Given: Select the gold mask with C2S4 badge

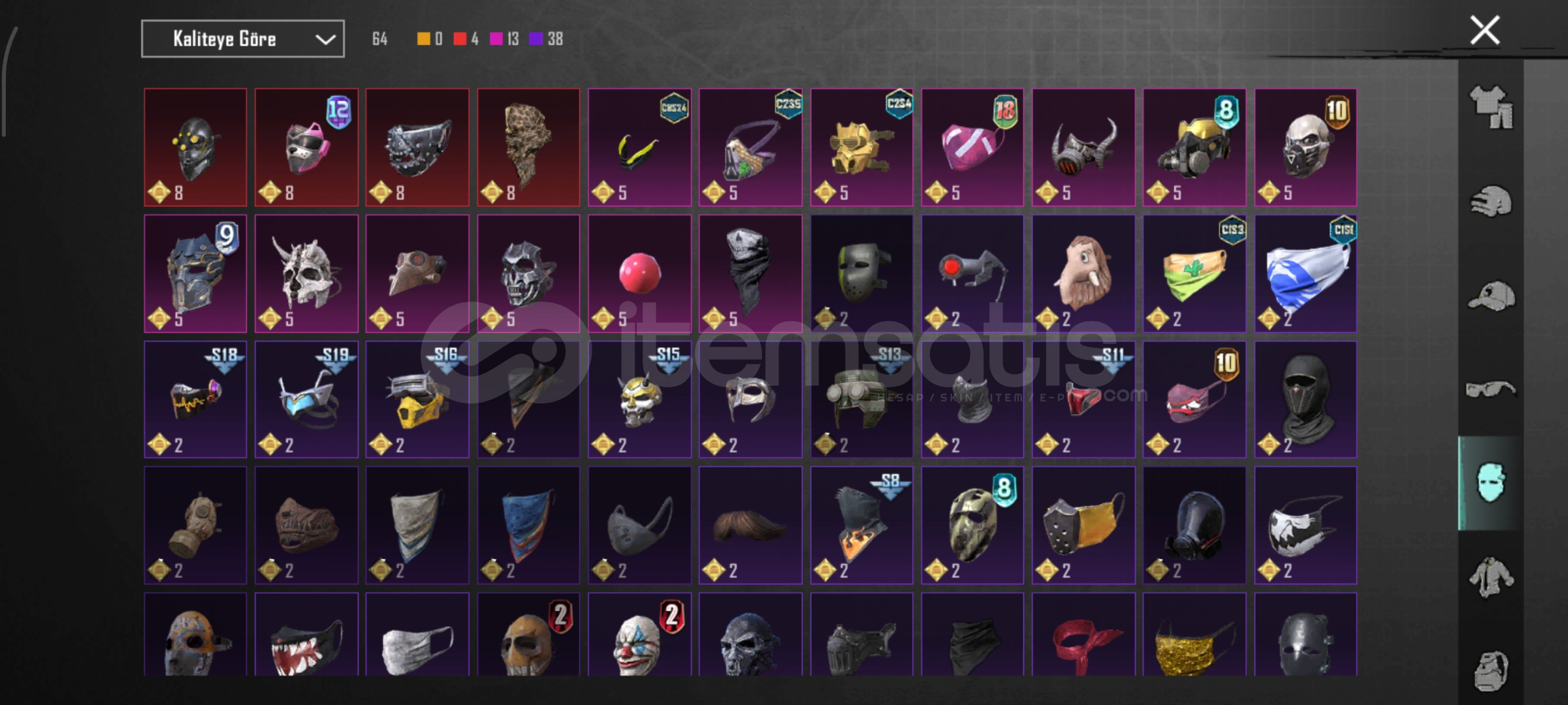Looking at the screenshot, I should click(x=861, y=148).
